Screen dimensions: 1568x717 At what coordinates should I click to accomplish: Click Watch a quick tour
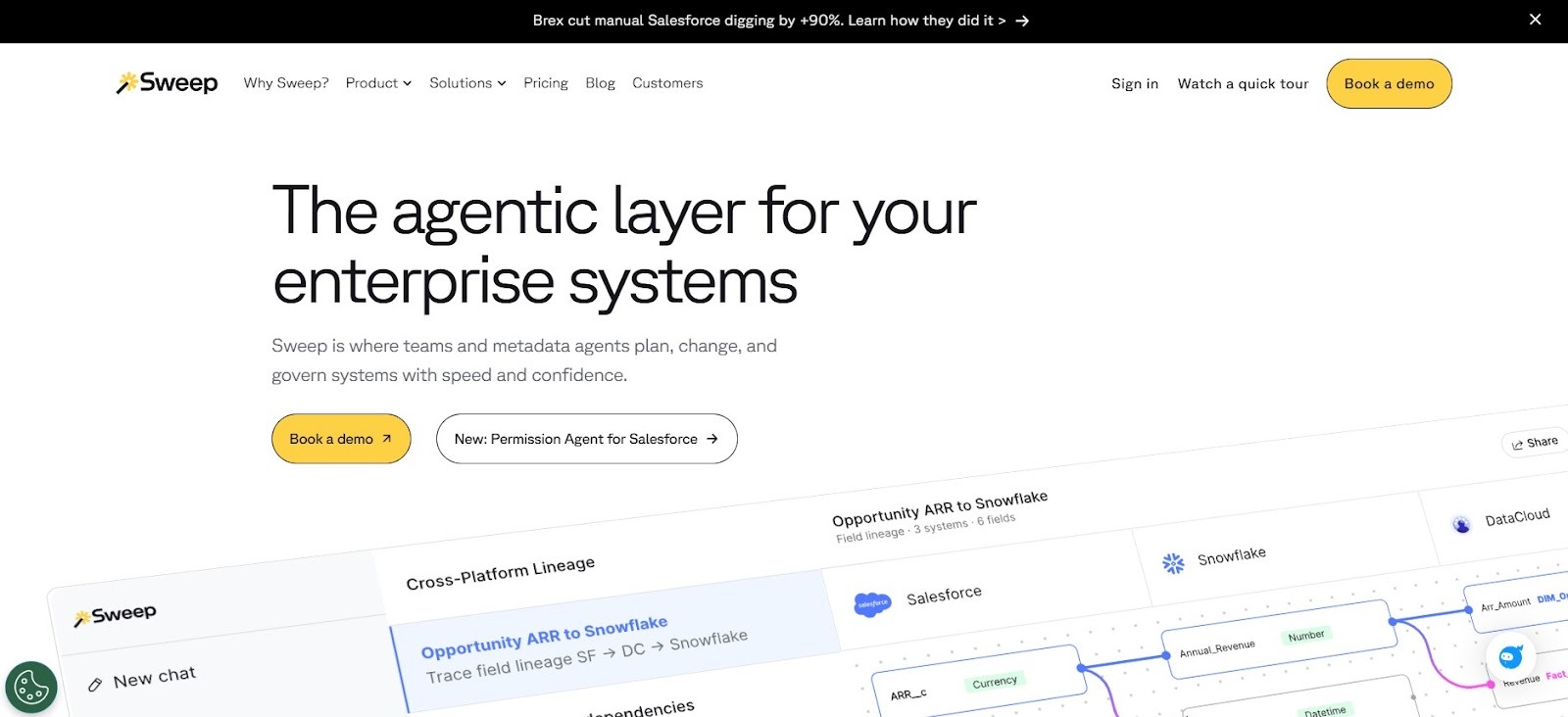click(1243, 84)
